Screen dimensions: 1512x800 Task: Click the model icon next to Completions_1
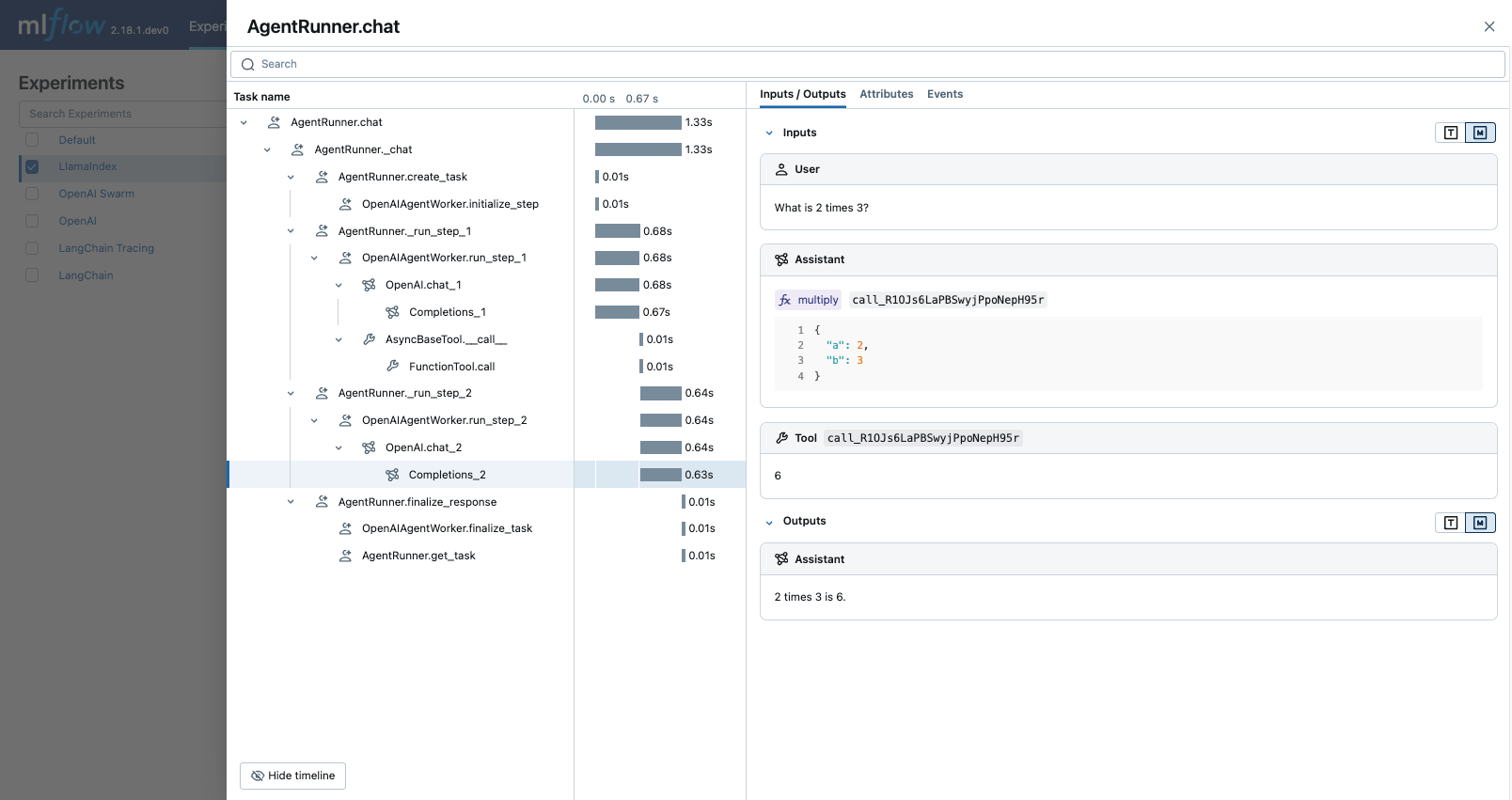pos(393,312)
